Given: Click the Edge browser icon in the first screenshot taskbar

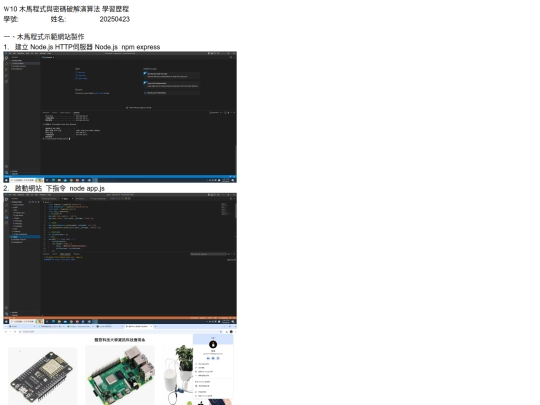Looking at the screenshot, I should point(53,180).
